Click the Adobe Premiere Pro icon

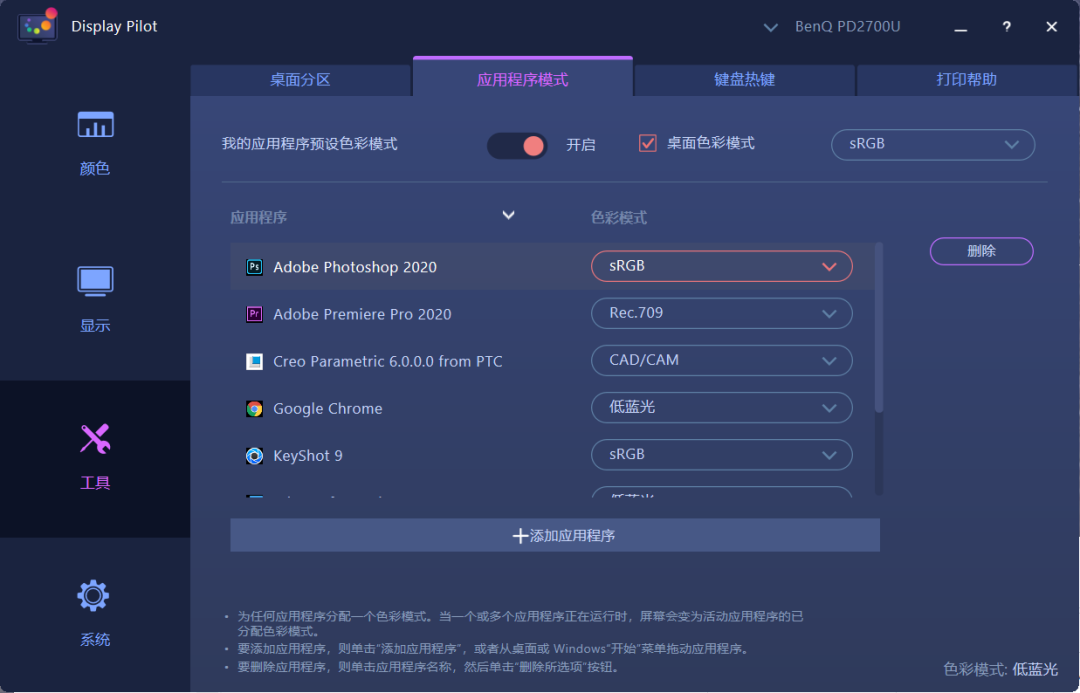pyautogui.click(x=253, y=314)
